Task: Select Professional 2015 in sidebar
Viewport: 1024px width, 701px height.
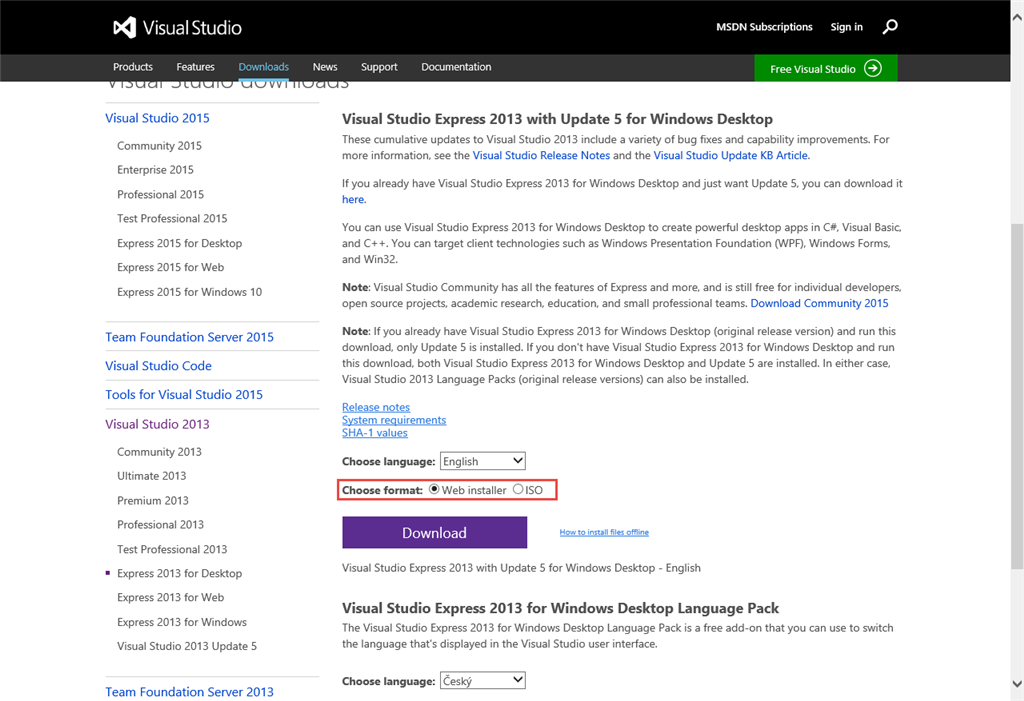Action: click(161, 194)
